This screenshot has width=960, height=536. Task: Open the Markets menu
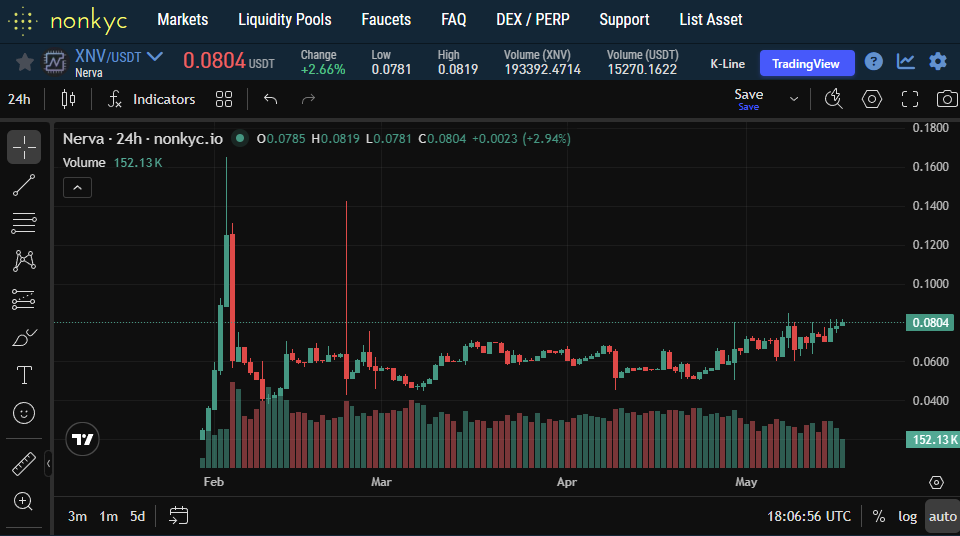182,20
